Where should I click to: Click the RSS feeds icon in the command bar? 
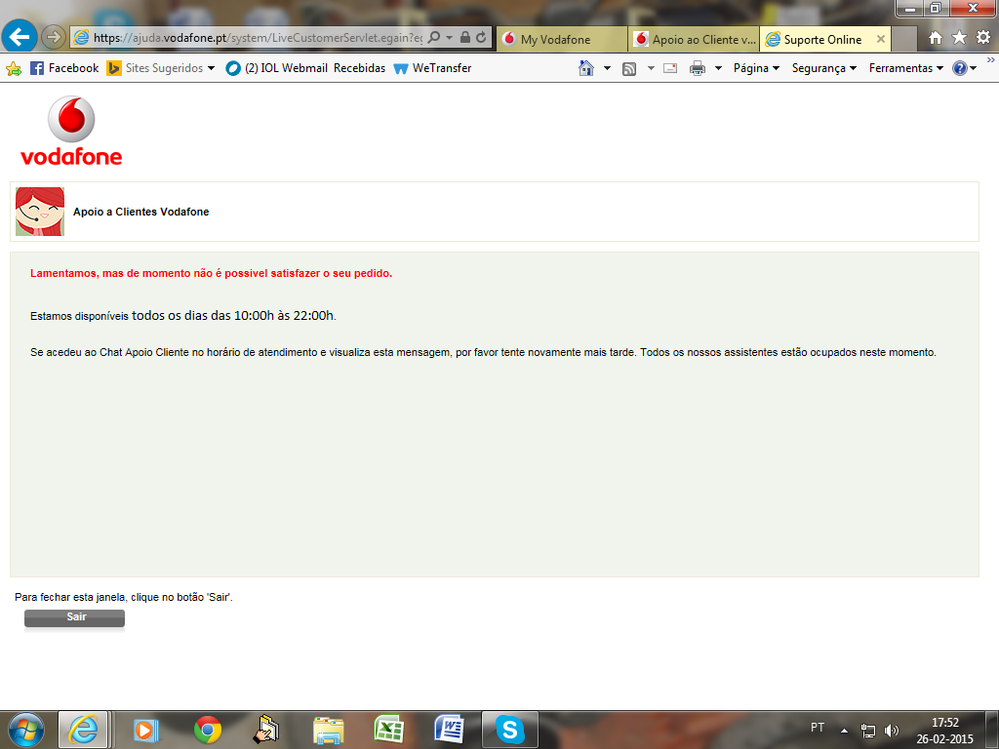point(629,68)
